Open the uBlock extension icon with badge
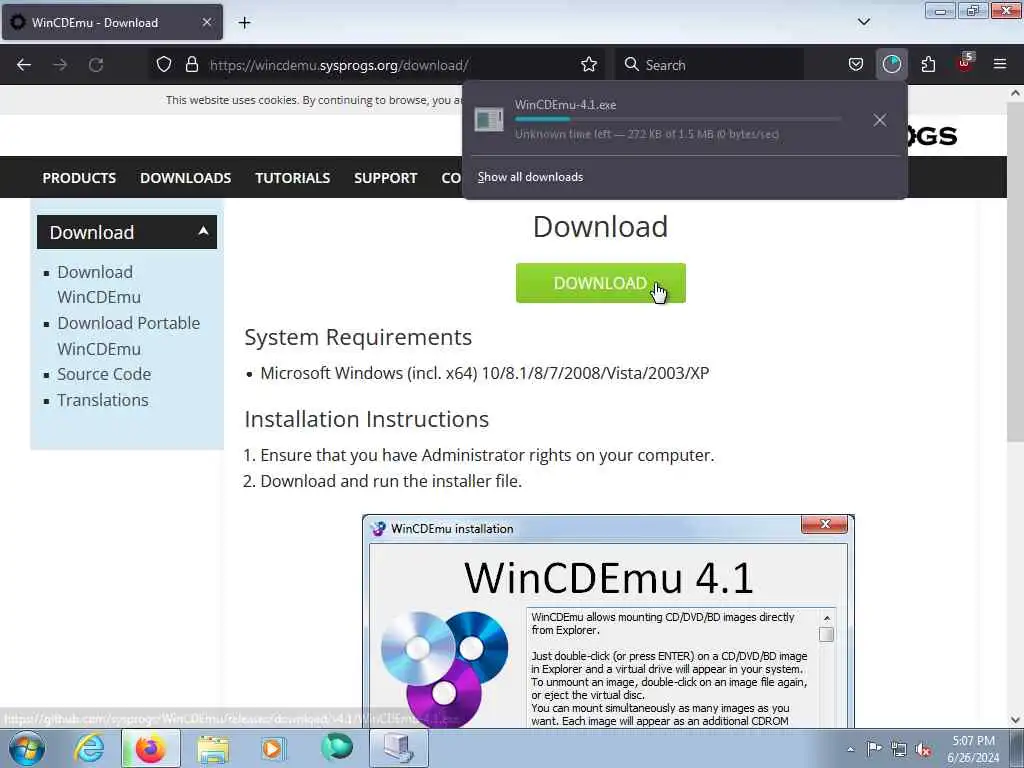 [x=965, y=63]
